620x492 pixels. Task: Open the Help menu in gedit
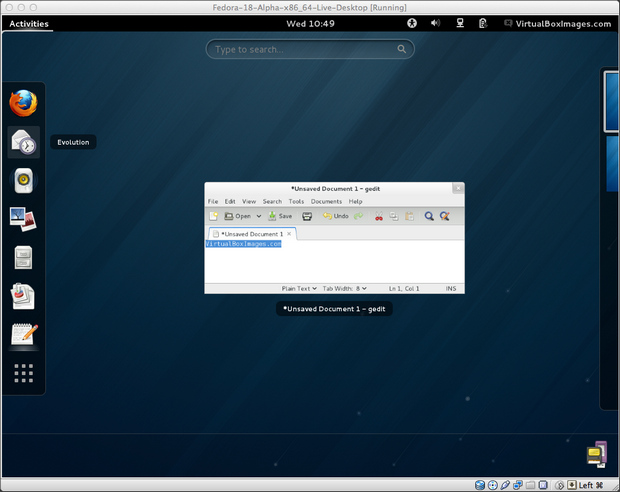click(355, 201)
